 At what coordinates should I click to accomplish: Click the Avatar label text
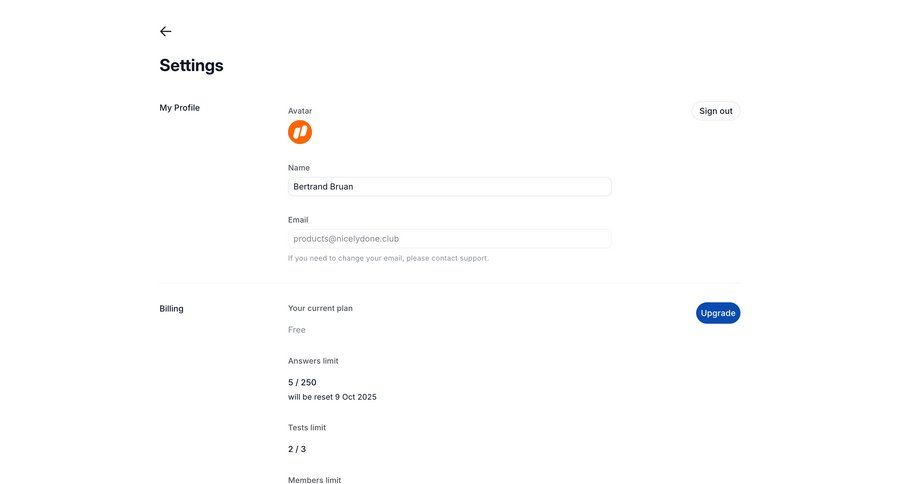[x=300, y=111]
